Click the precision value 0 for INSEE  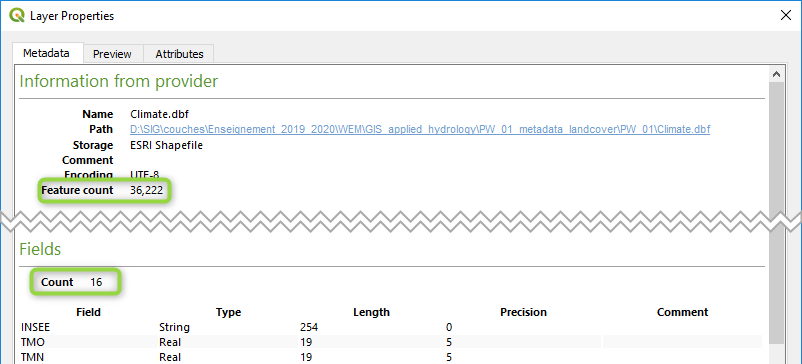(449, 327)
